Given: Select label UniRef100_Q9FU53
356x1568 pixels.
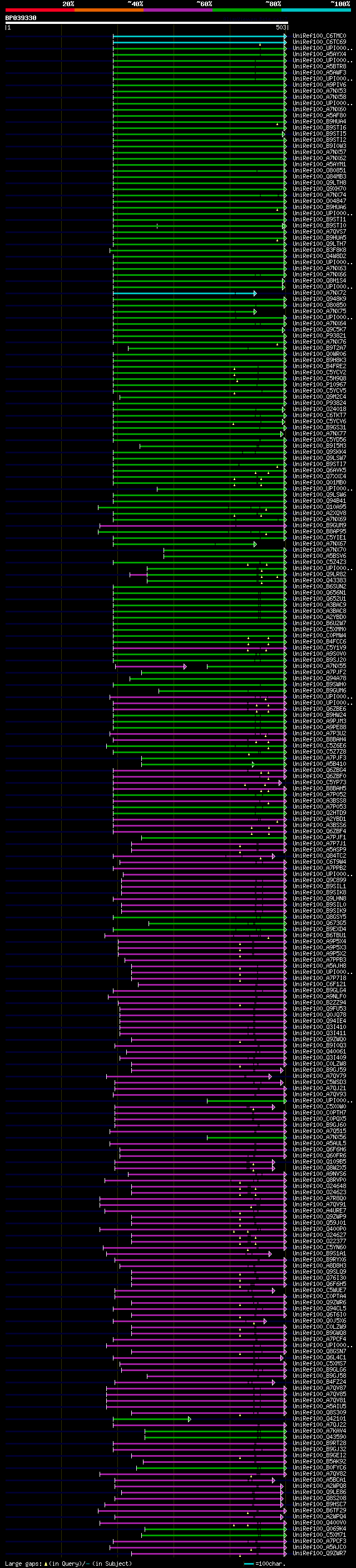Looking at the screenshot, I should point(319,1008).
